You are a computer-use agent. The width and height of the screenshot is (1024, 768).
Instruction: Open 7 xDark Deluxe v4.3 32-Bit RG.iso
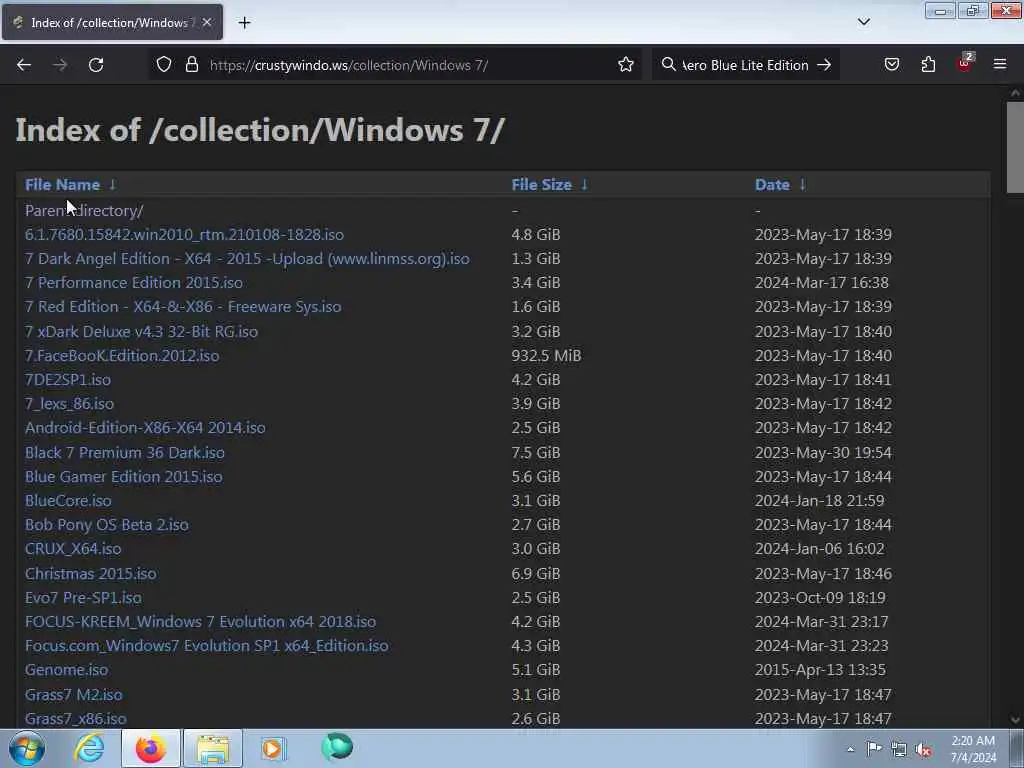coord(141,332)
